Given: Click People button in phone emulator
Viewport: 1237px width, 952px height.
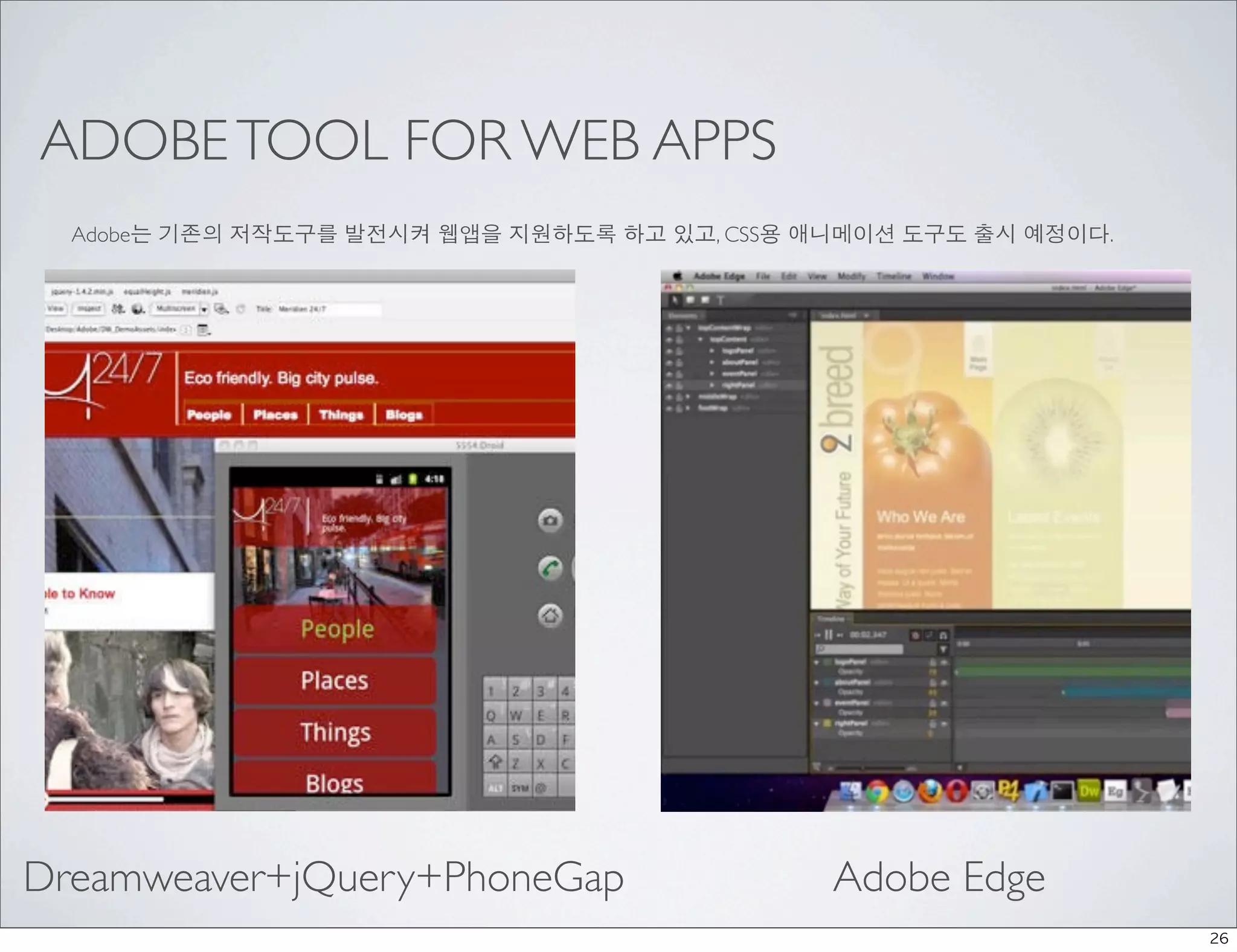Looking at the screenshot, I should [336, 629].
